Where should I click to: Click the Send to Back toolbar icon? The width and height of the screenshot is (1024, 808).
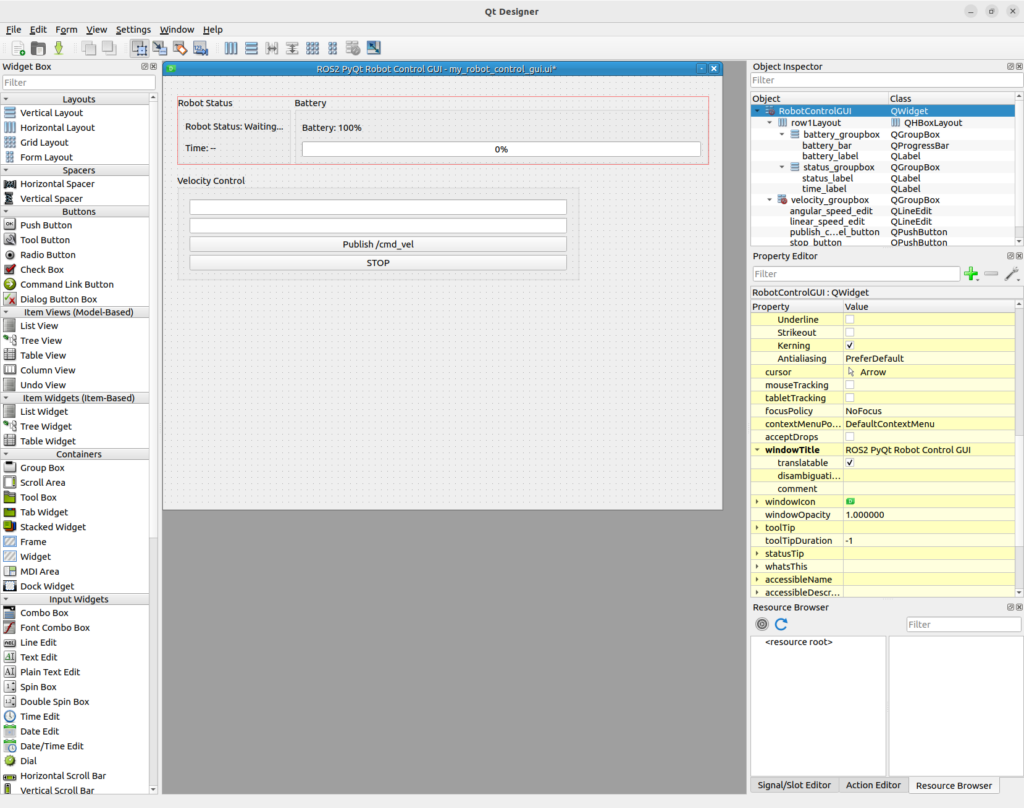click(x=89, y=48)
